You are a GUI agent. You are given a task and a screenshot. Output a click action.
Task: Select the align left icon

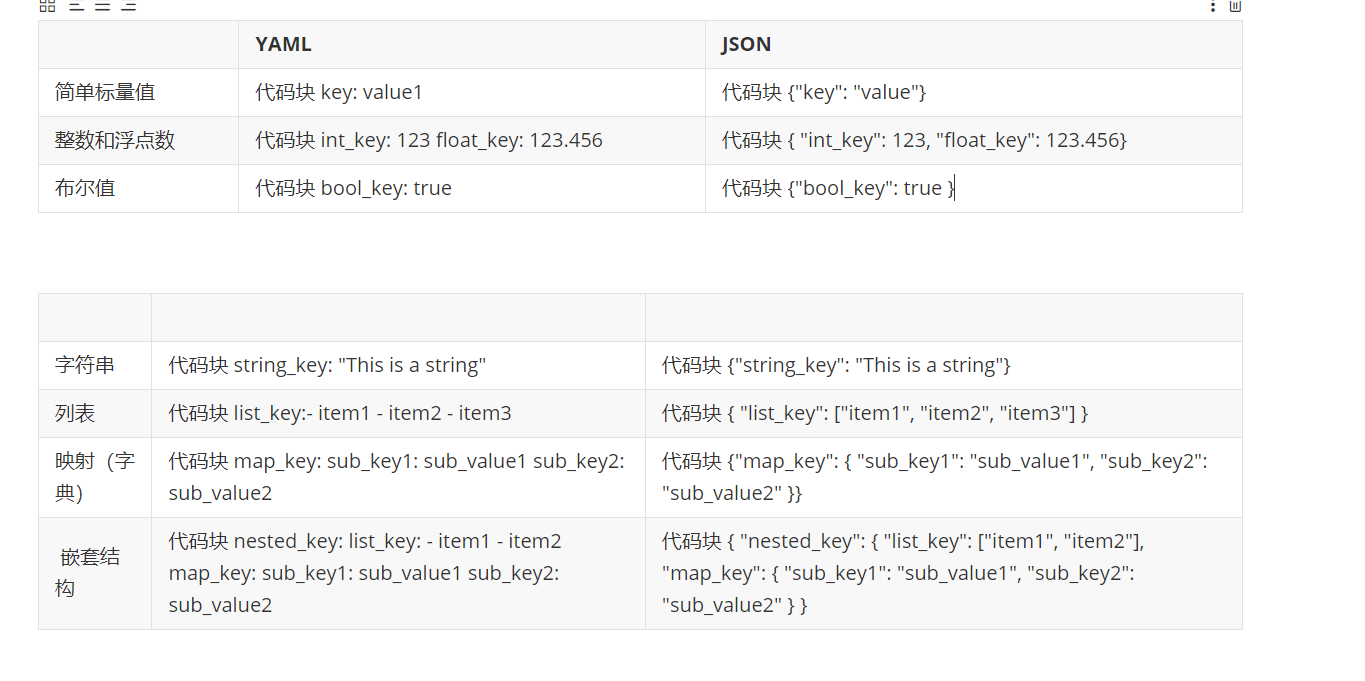pyautogui.click(x=76, y=5)
